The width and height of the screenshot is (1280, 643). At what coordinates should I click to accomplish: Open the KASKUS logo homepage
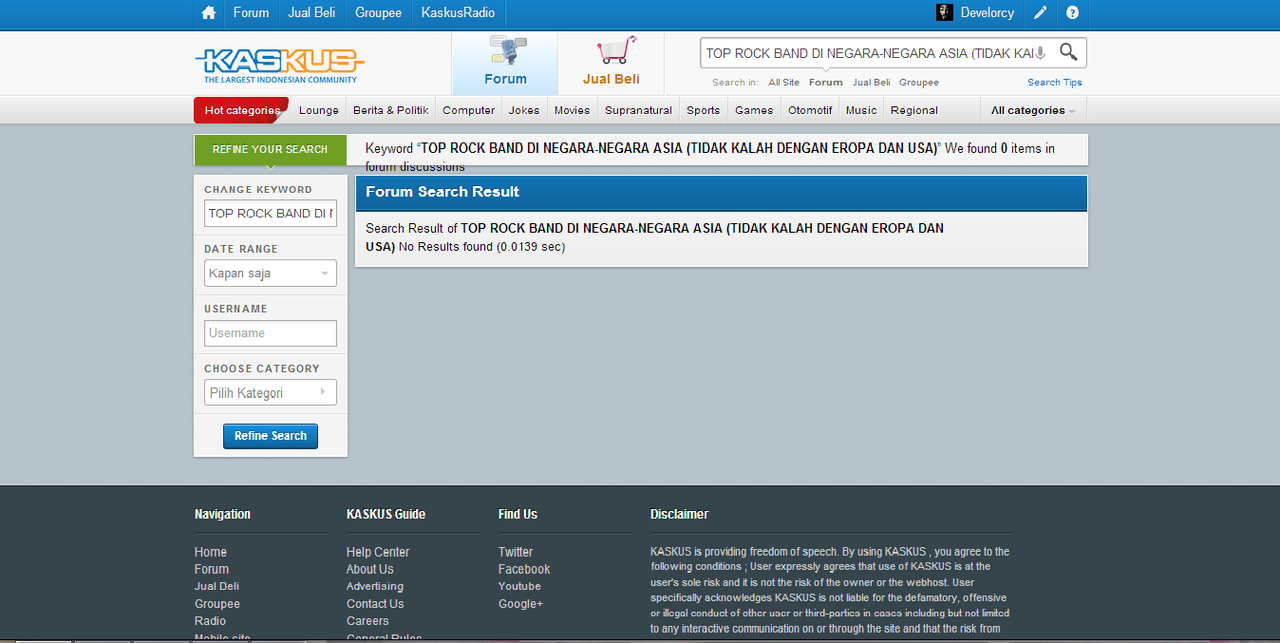[x=279, y=65]
